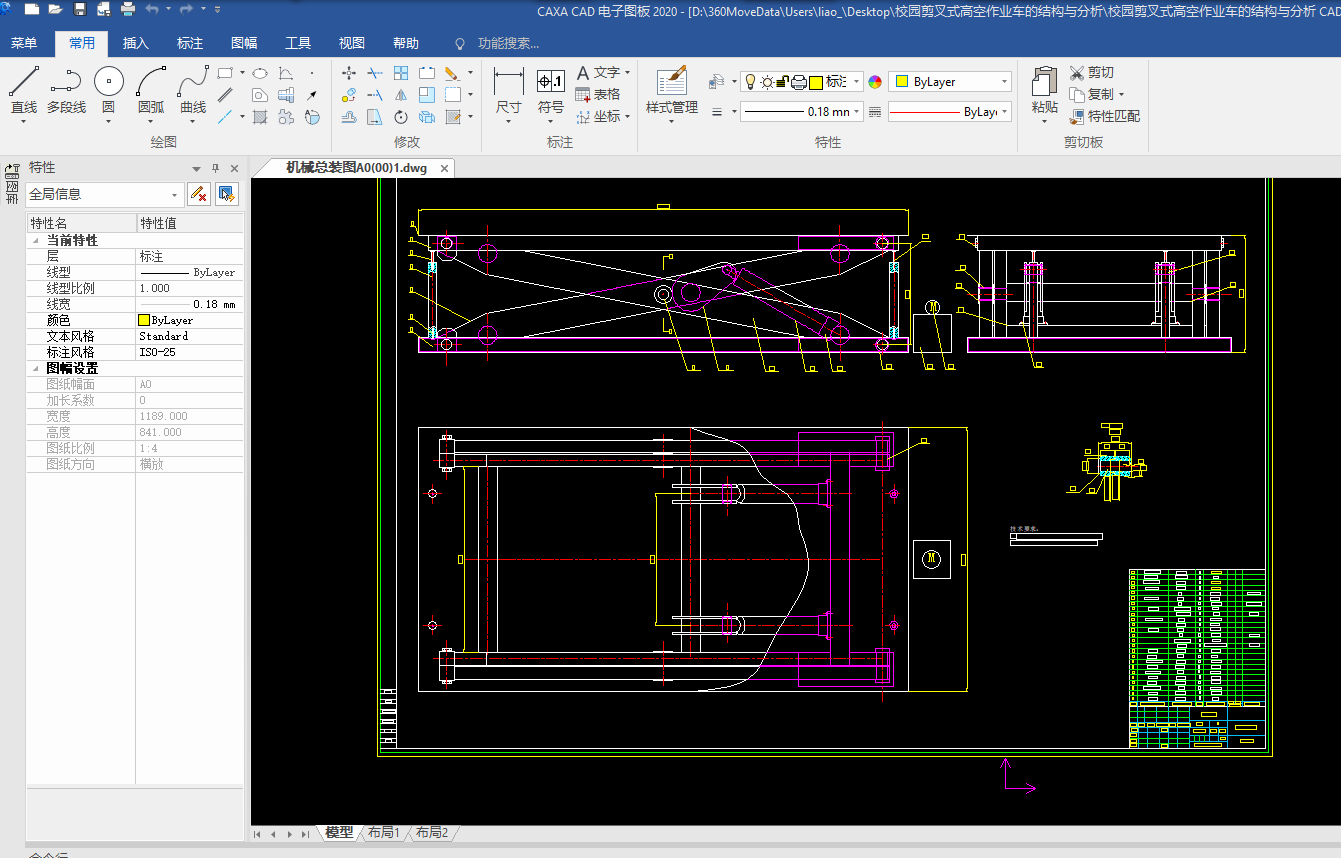Viewport: 1341px width, 858px height.
Task: Click the new document icon
Action: [31, 9]
